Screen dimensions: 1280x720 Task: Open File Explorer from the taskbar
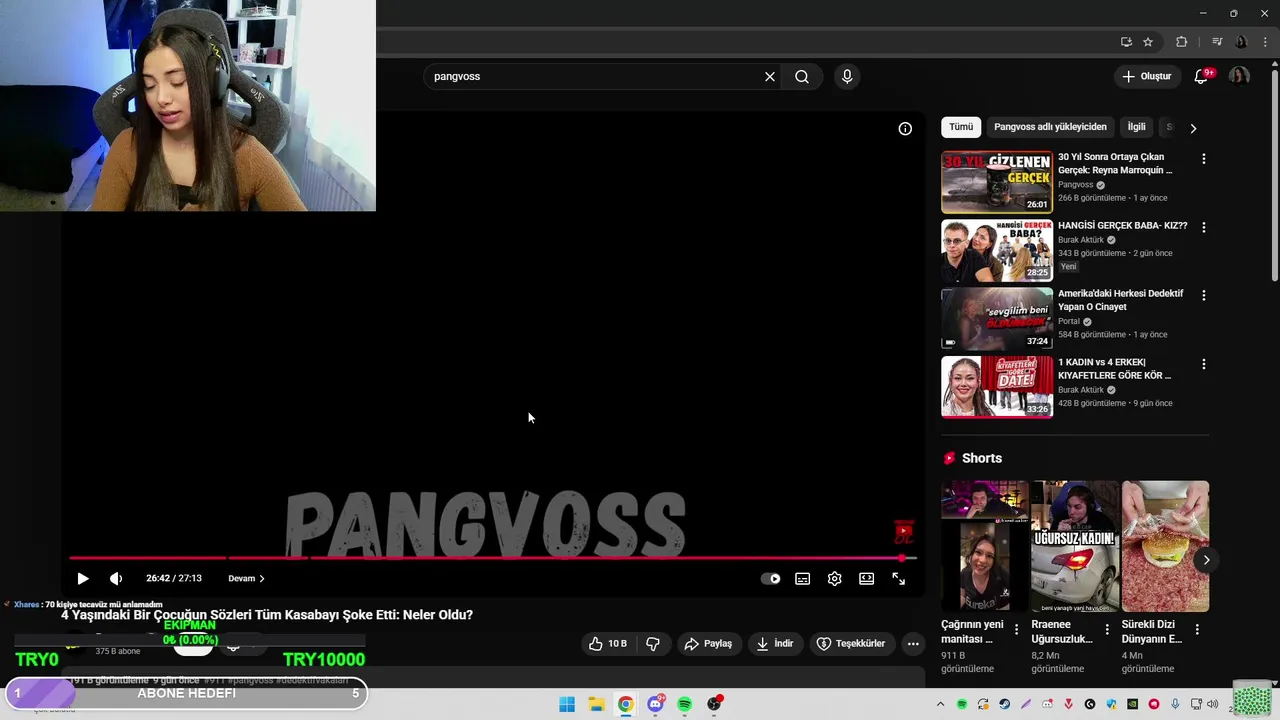[596, 704]
